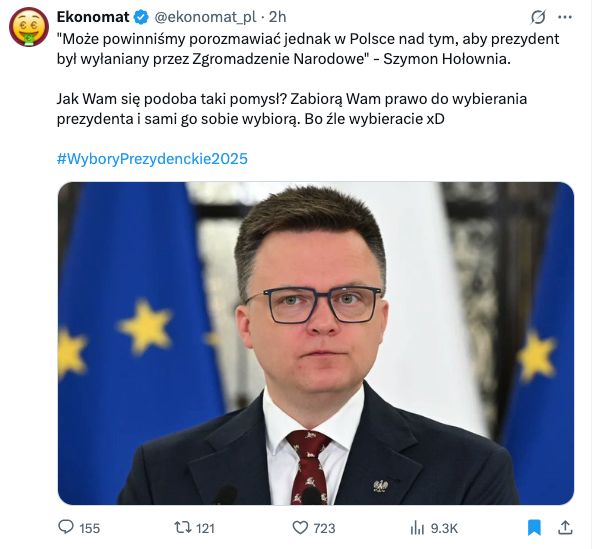Image resolution: width=597 pixels, height=549 pixels.
Task: Open the Grok explain post icon
Action: coord(538,17)
